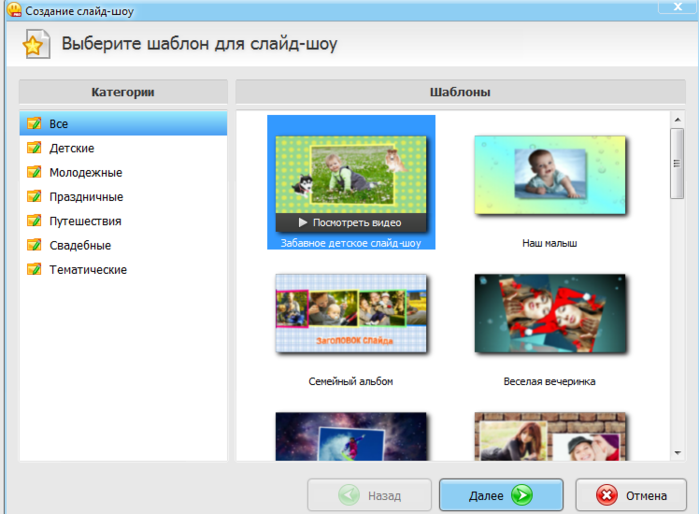This screenshot has height=514, width=699.
Task: Click the smiley app icon in title bar
Action: (14, 10)
